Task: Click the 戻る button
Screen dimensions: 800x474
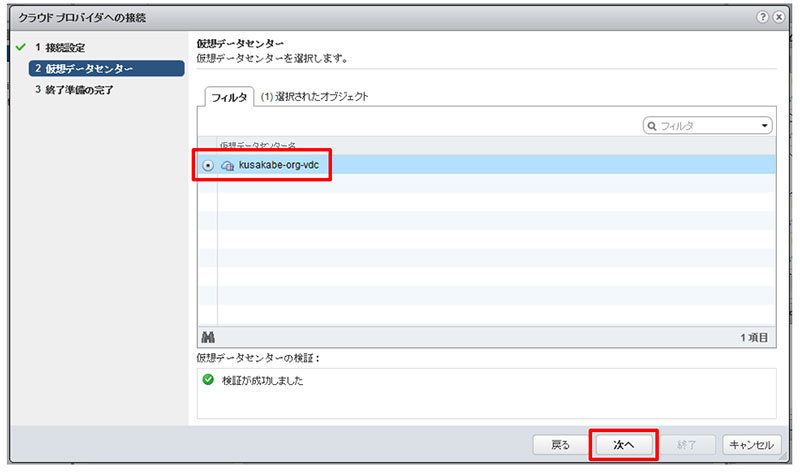Action: click(560, 445)
